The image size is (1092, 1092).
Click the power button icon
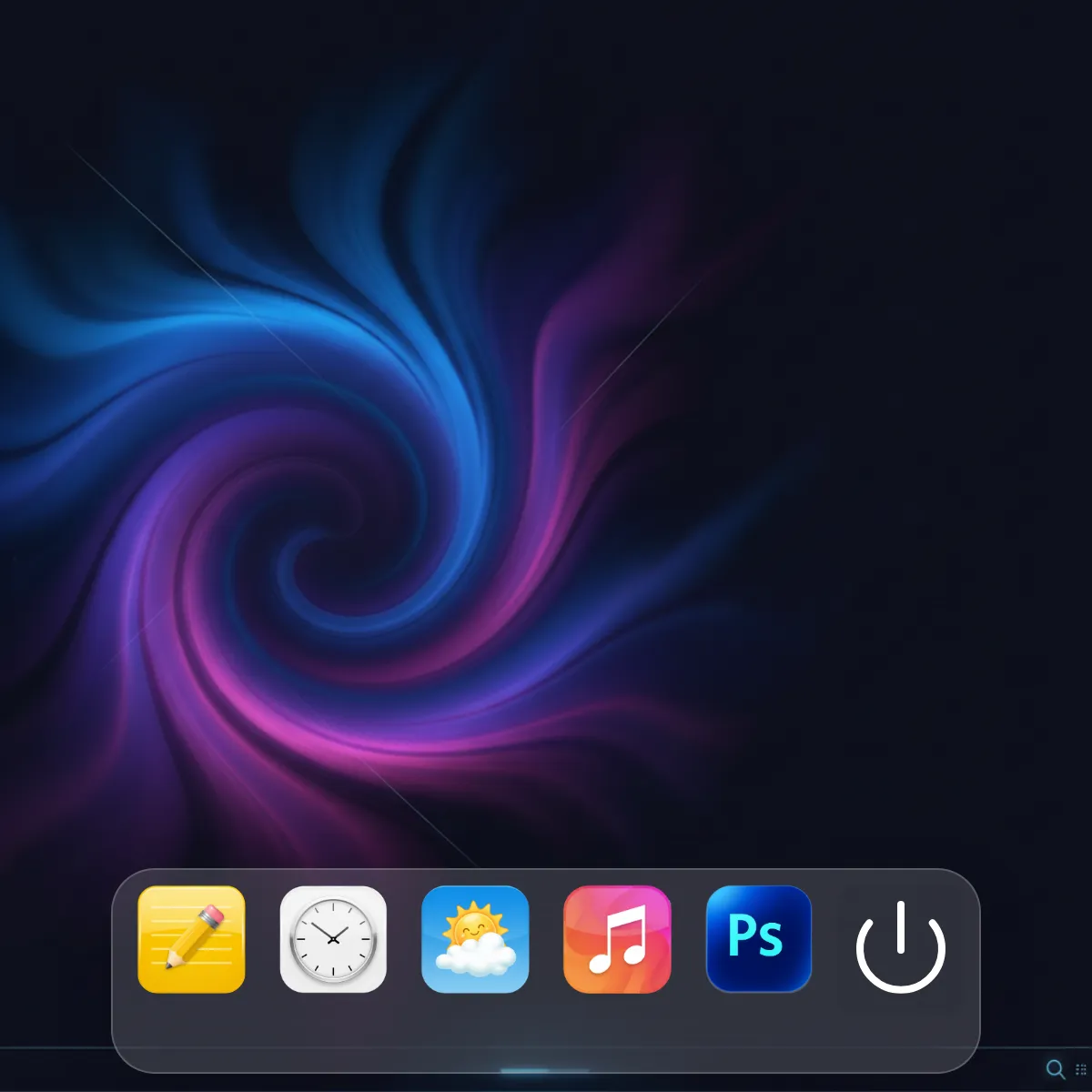901,946
